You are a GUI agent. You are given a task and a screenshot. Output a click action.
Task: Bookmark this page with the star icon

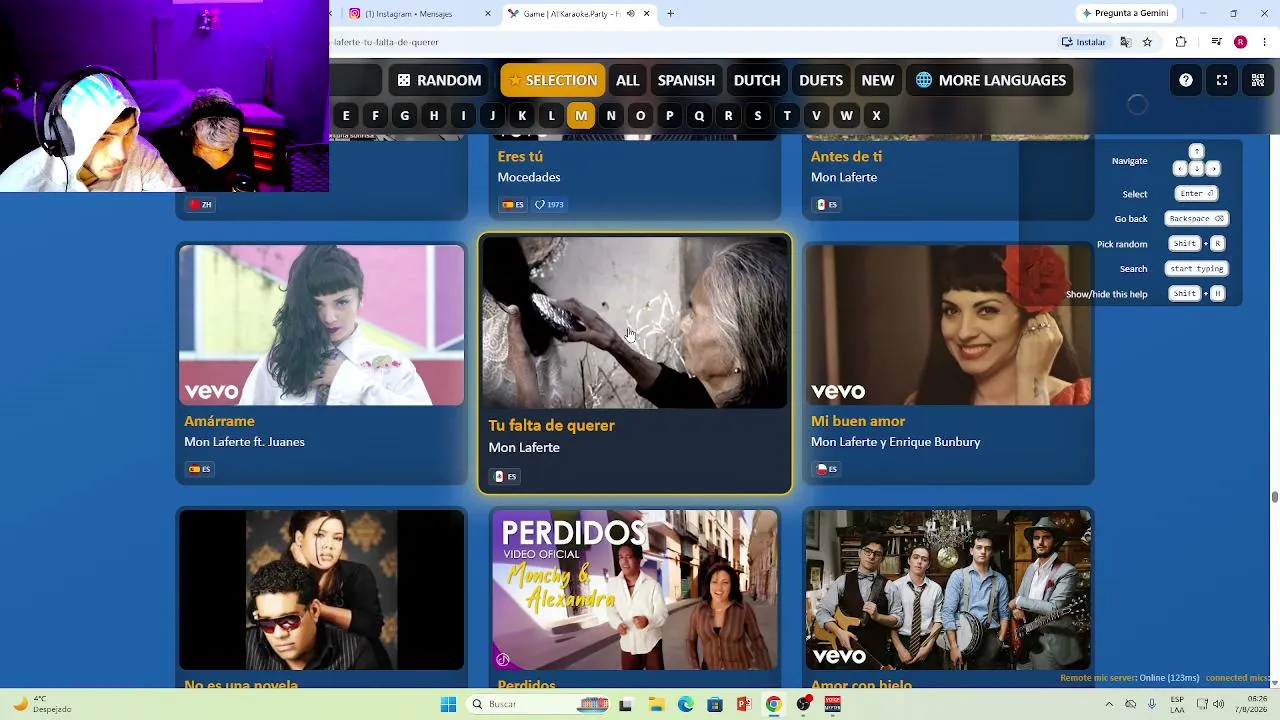1147,42
